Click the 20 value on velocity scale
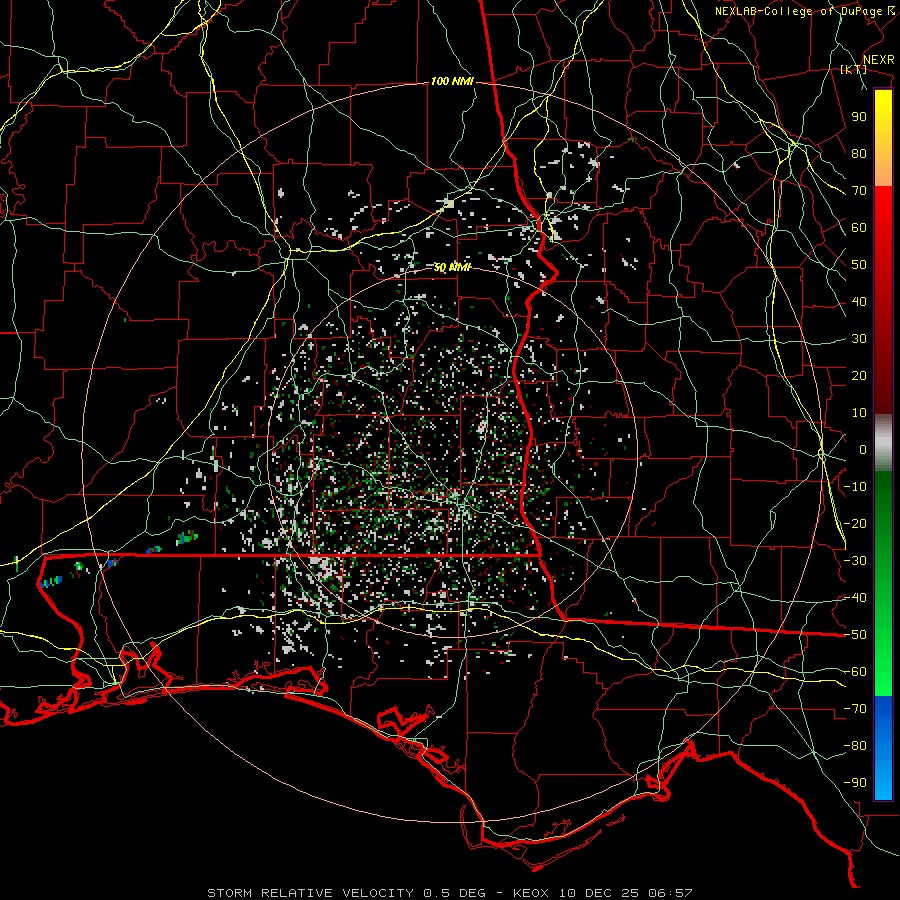Image resolution: width=900 pixels, height=900 pixels. (859, 375)
